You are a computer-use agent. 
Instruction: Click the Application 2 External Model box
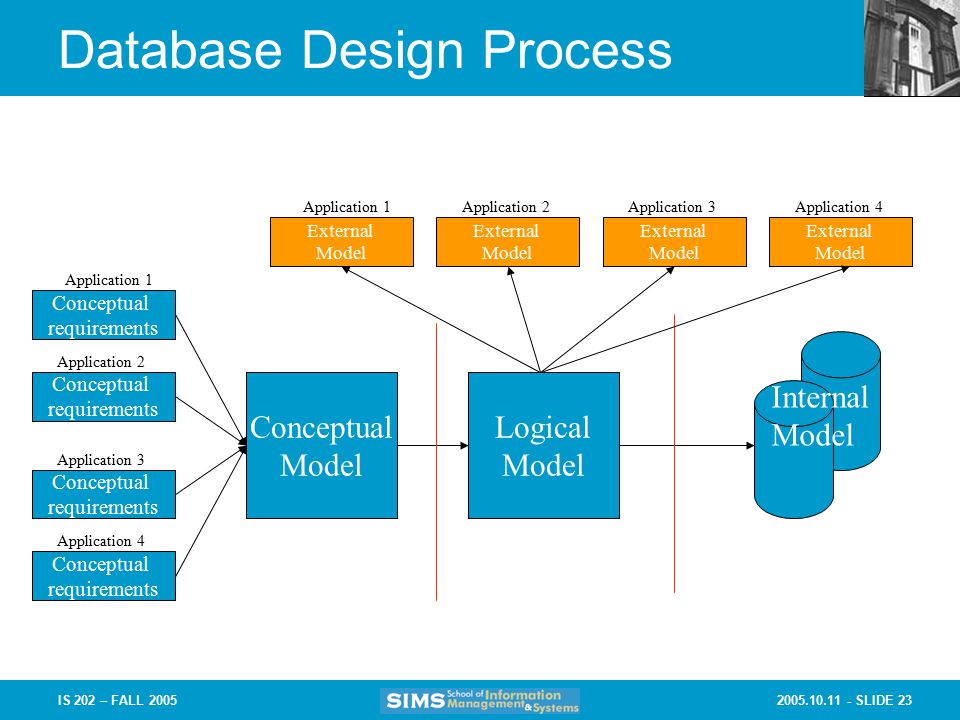coord(508,242)
